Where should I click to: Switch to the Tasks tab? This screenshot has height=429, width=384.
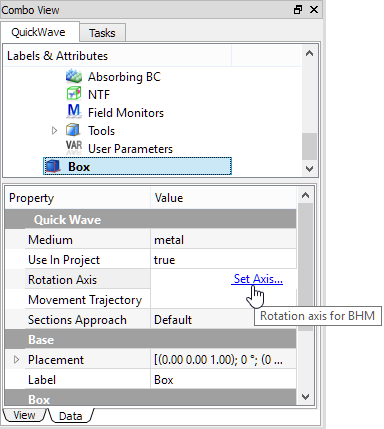102,33
